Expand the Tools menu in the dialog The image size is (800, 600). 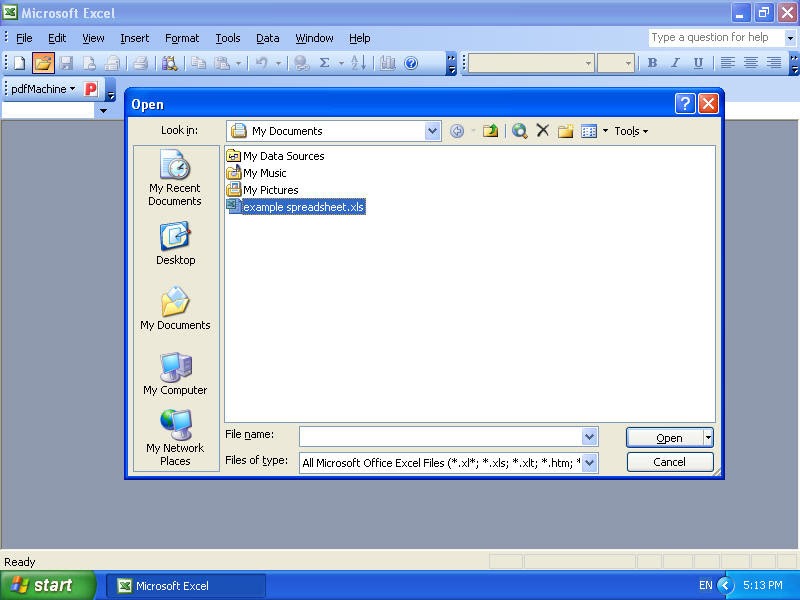[630, 130]
